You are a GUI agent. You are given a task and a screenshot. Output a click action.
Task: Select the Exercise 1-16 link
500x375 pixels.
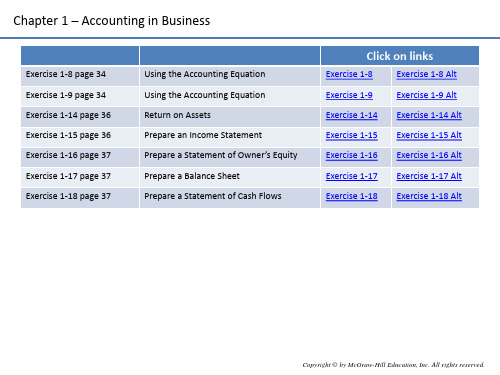352,155
